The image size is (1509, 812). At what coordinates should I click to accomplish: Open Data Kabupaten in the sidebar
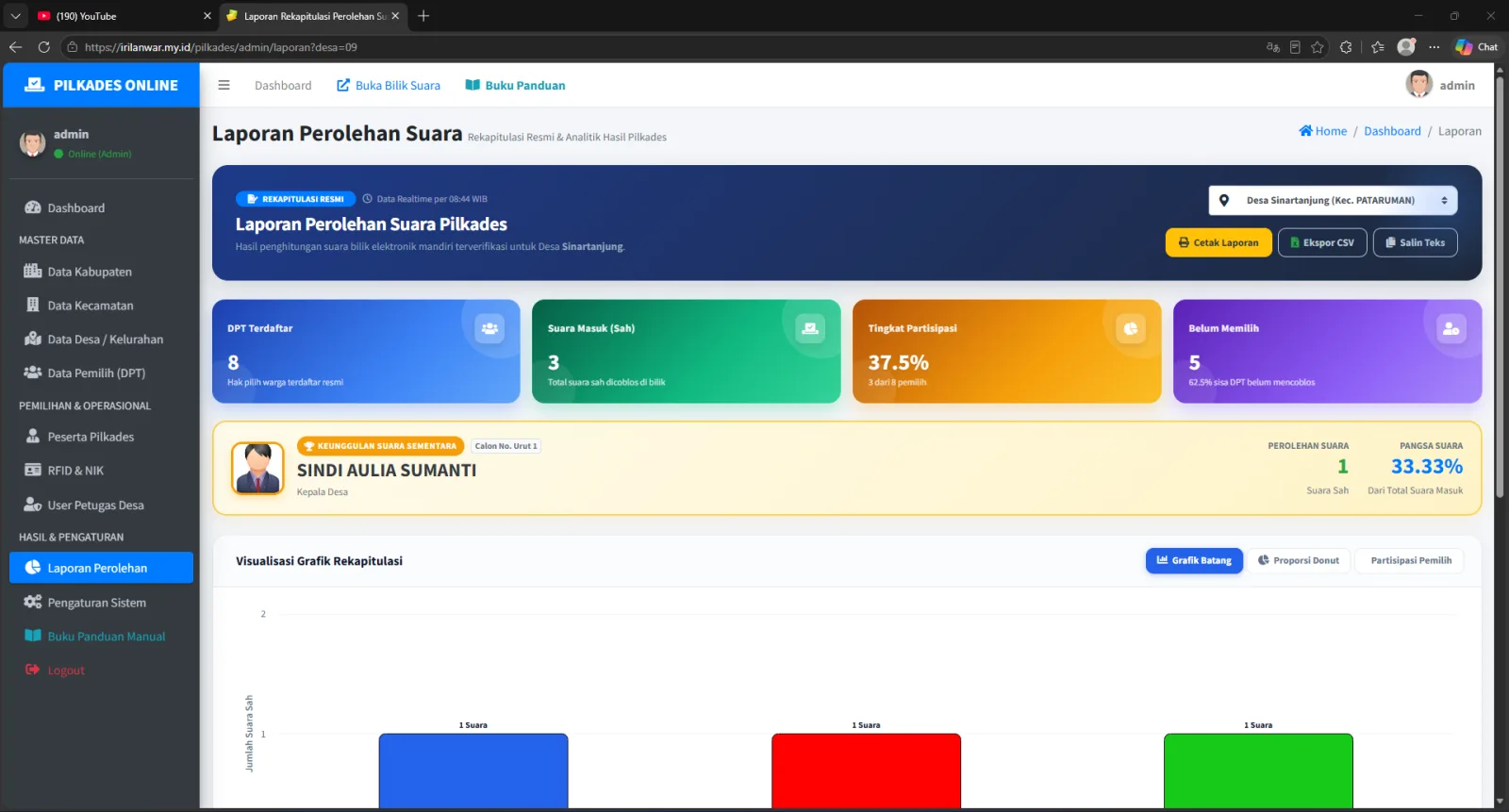tap(101, 272)
